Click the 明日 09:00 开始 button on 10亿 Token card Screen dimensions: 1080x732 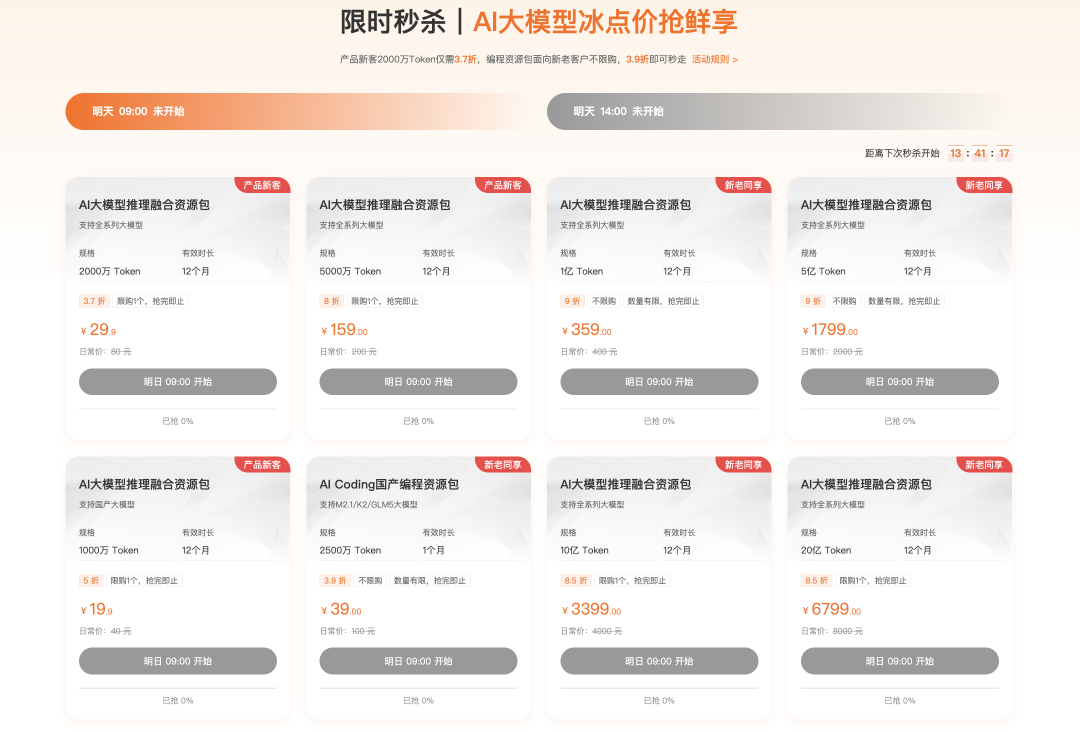pos(659,661)
